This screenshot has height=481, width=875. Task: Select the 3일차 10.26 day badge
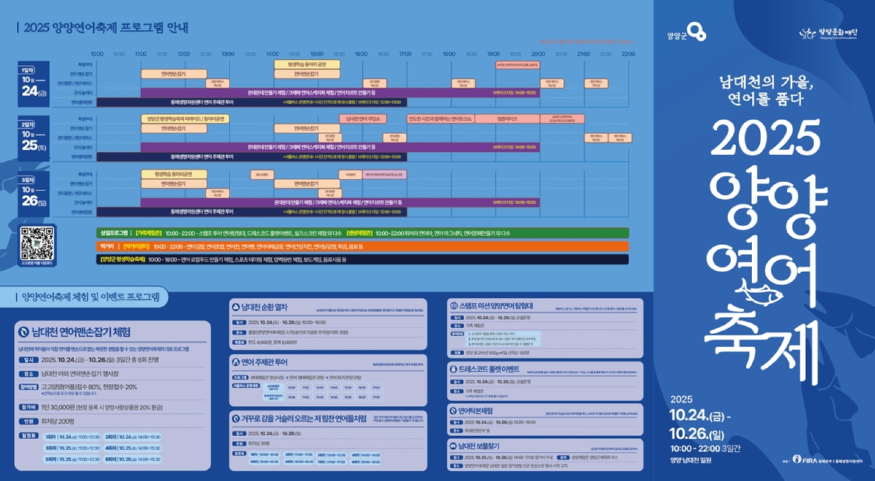pos(33,193)
